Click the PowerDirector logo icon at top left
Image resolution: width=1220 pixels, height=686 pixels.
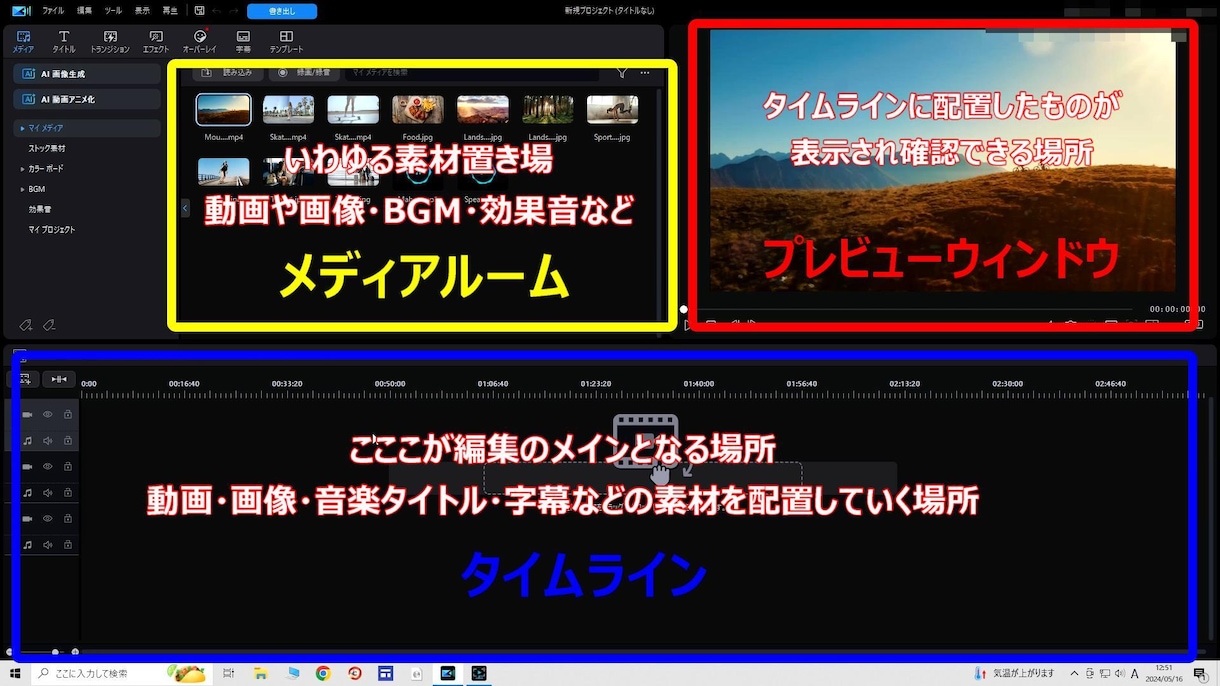(22, 10)
